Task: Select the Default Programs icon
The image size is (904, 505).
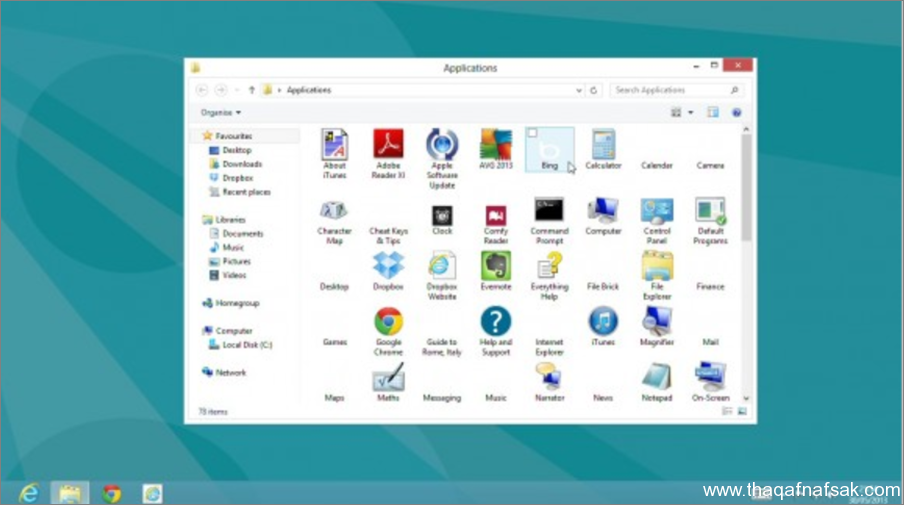Action: coord(710,211)
